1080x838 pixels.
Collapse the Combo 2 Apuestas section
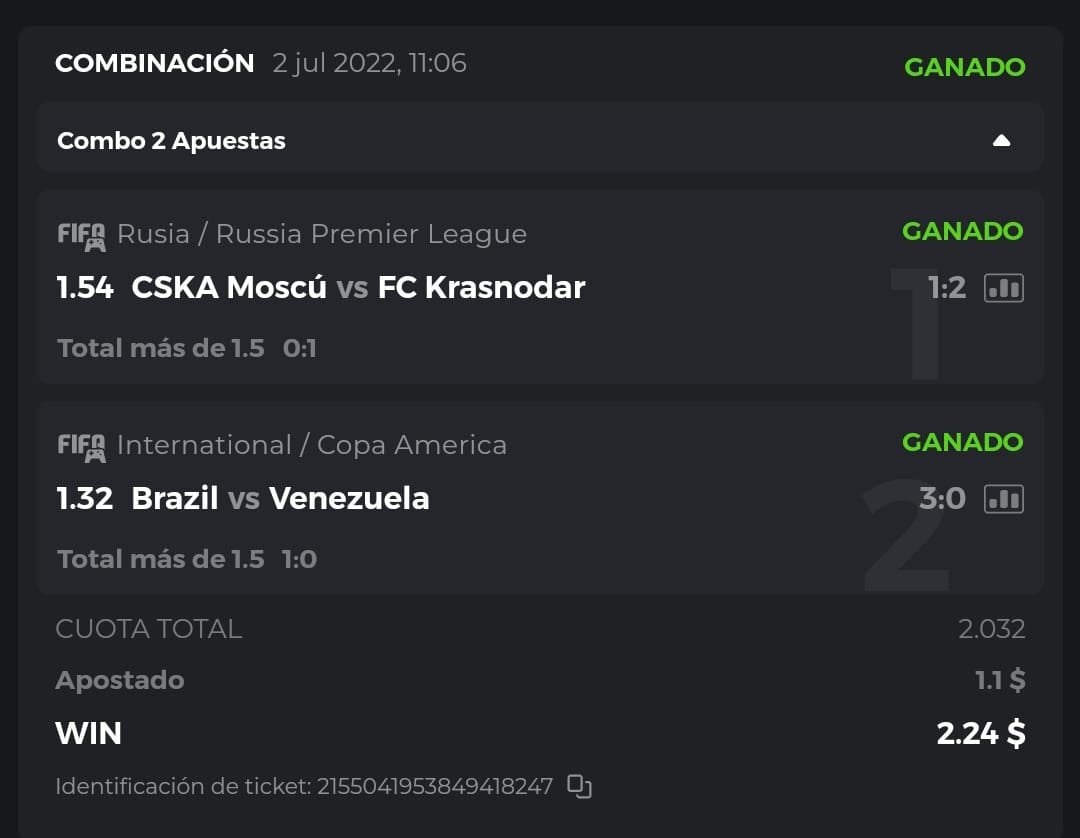click(x=1001, y=141)
